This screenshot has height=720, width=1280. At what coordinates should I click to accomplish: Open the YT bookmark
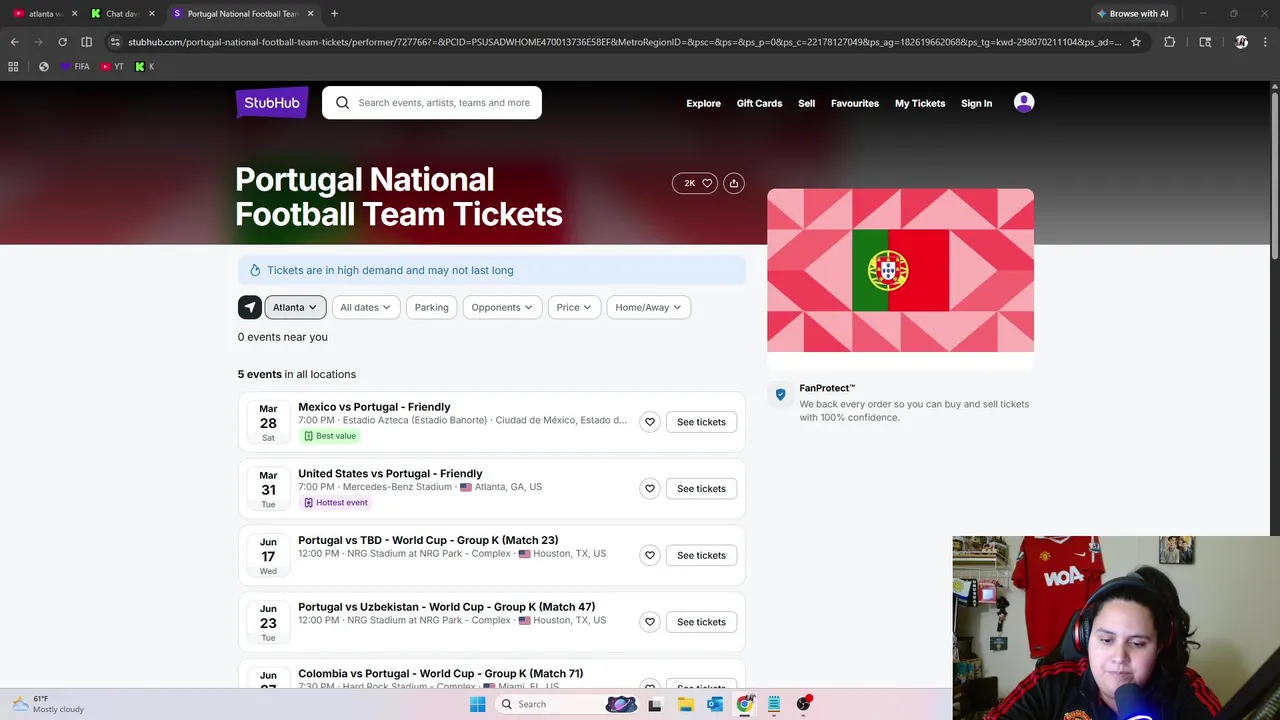112,66
